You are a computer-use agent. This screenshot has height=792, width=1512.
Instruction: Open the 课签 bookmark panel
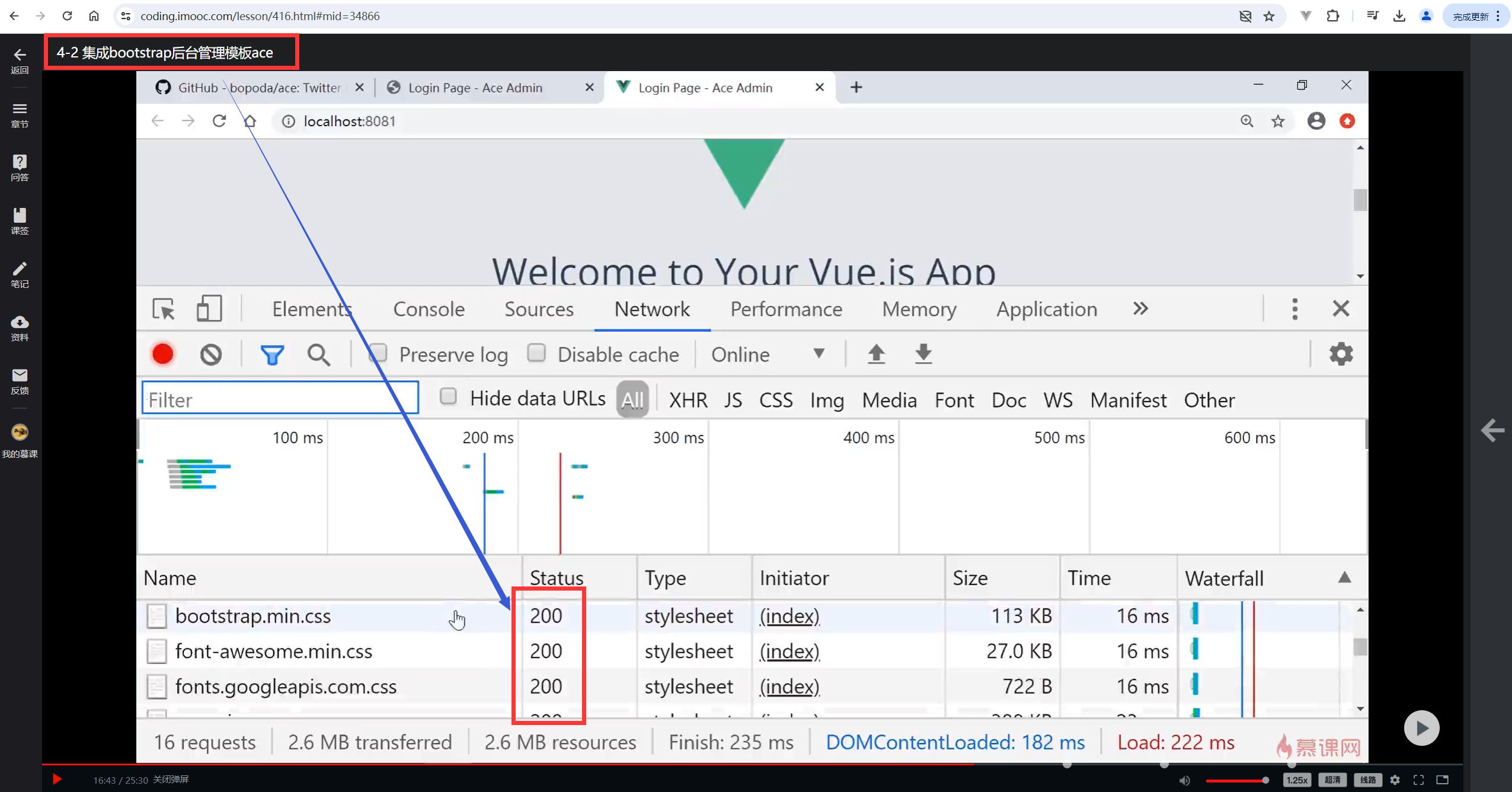pos(20,221)
